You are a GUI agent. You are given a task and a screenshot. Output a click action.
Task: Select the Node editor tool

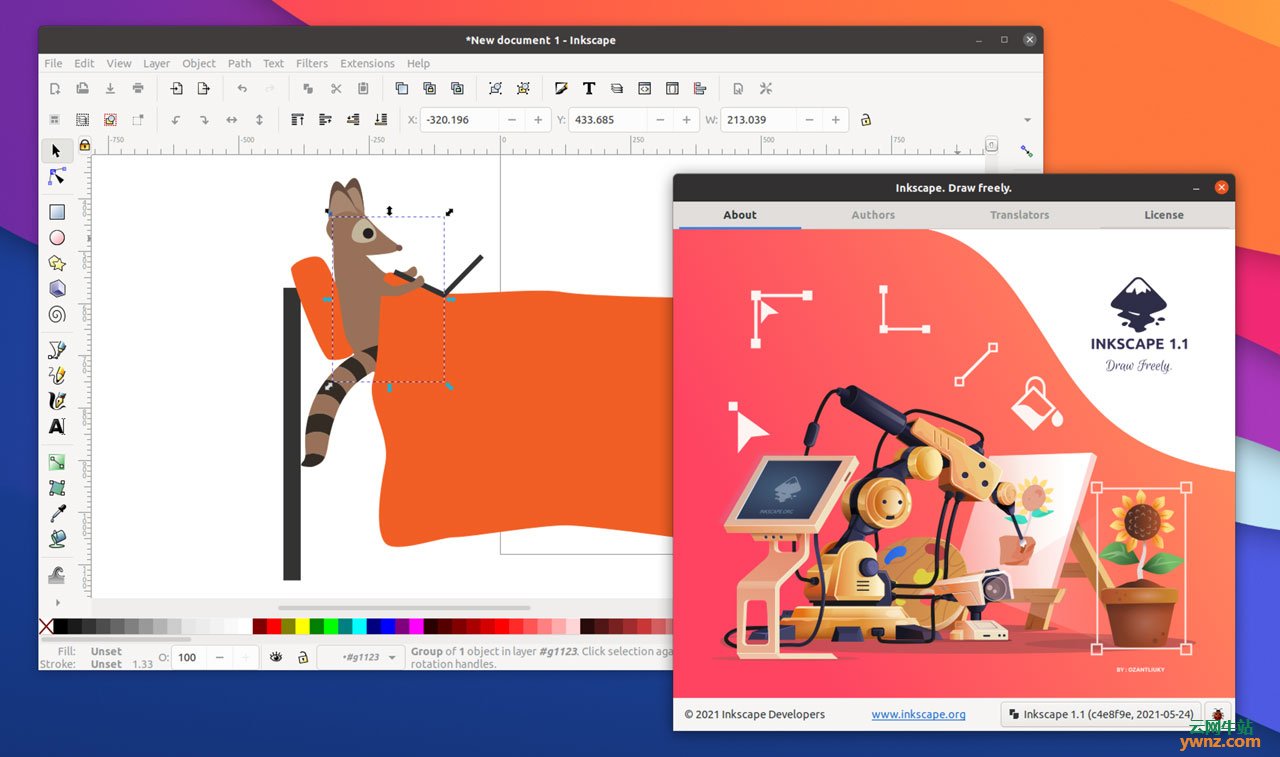[x=57, y=176]
